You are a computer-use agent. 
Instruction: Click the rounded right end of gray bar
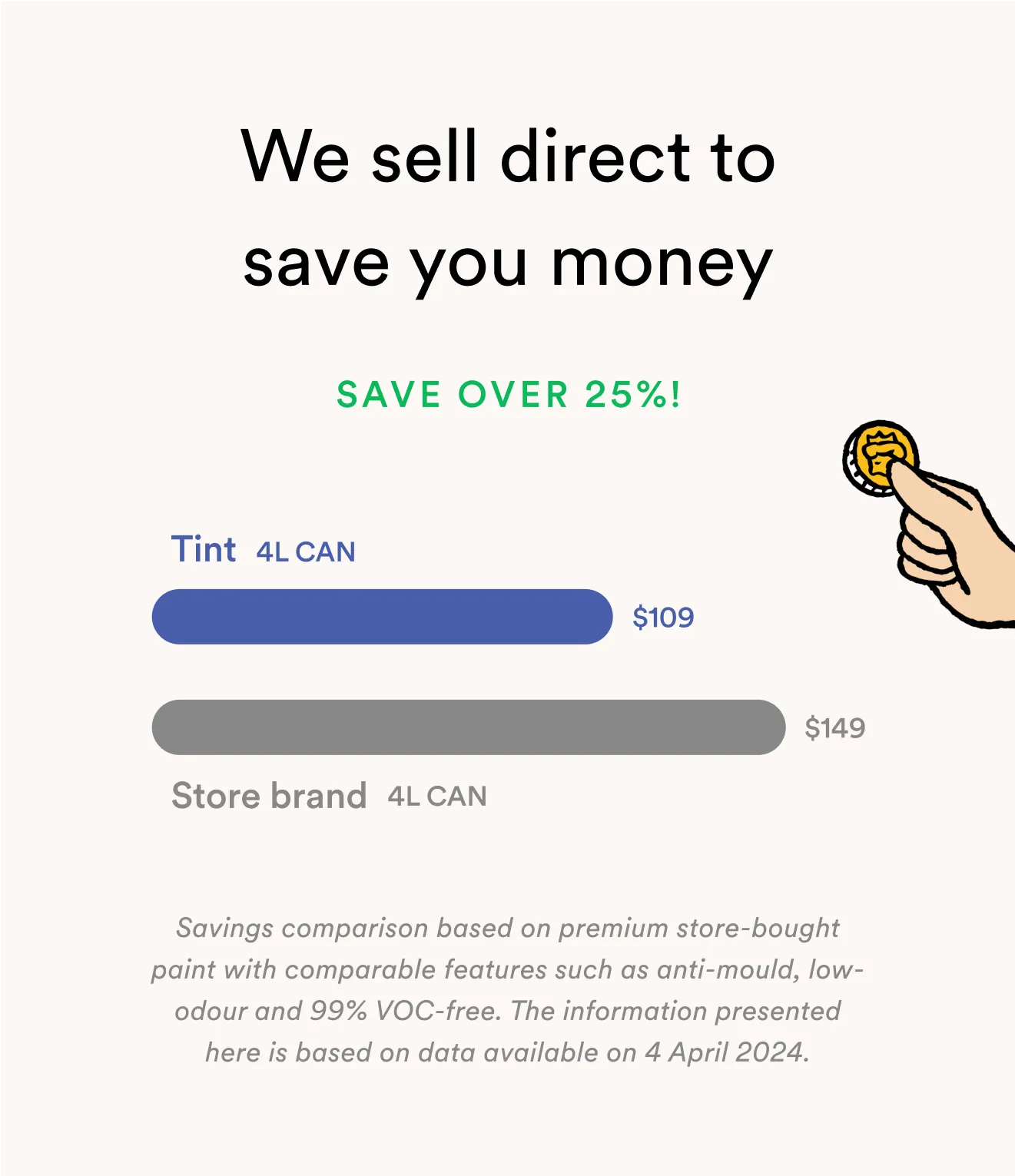coord(765,727)
